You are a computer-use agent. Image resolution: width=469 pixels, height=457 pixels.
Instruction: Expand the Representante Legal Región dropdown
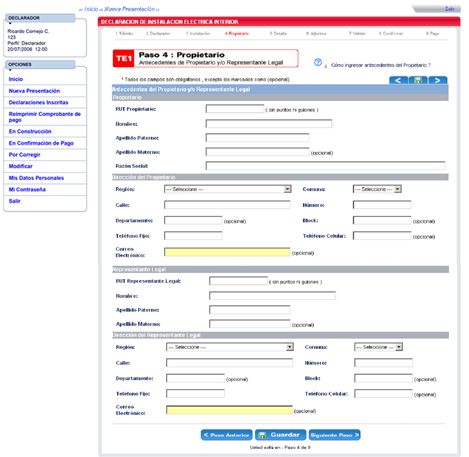(x=230, y=347)
